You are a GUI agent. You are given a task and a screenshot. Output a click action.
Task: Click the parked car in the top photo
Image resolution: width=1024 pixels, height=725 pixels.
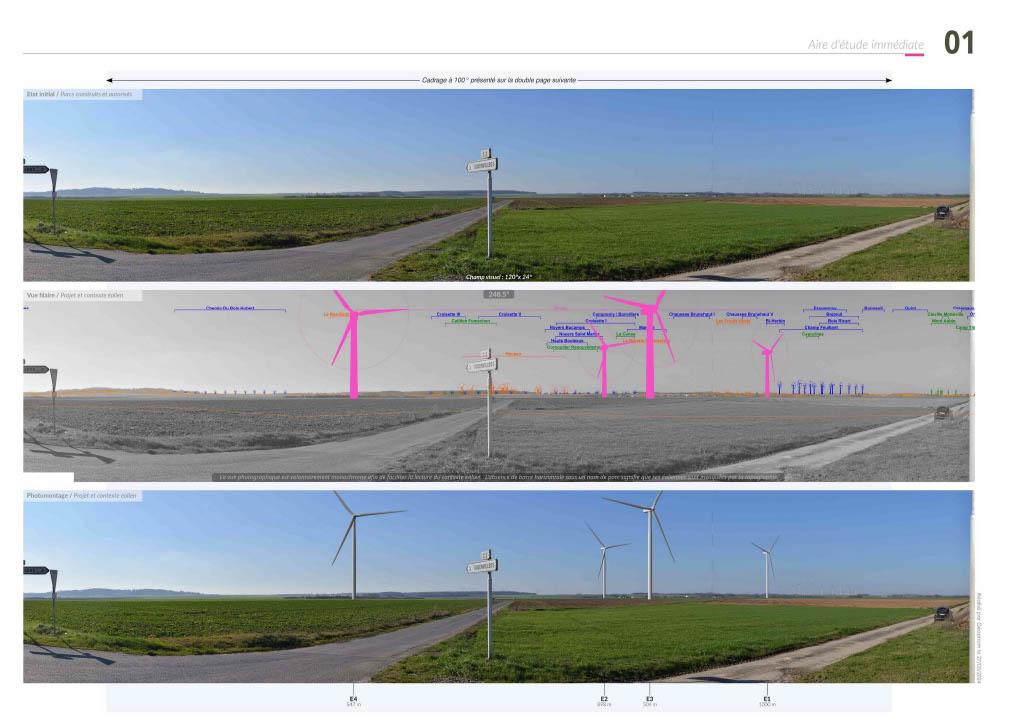point(942,212)
